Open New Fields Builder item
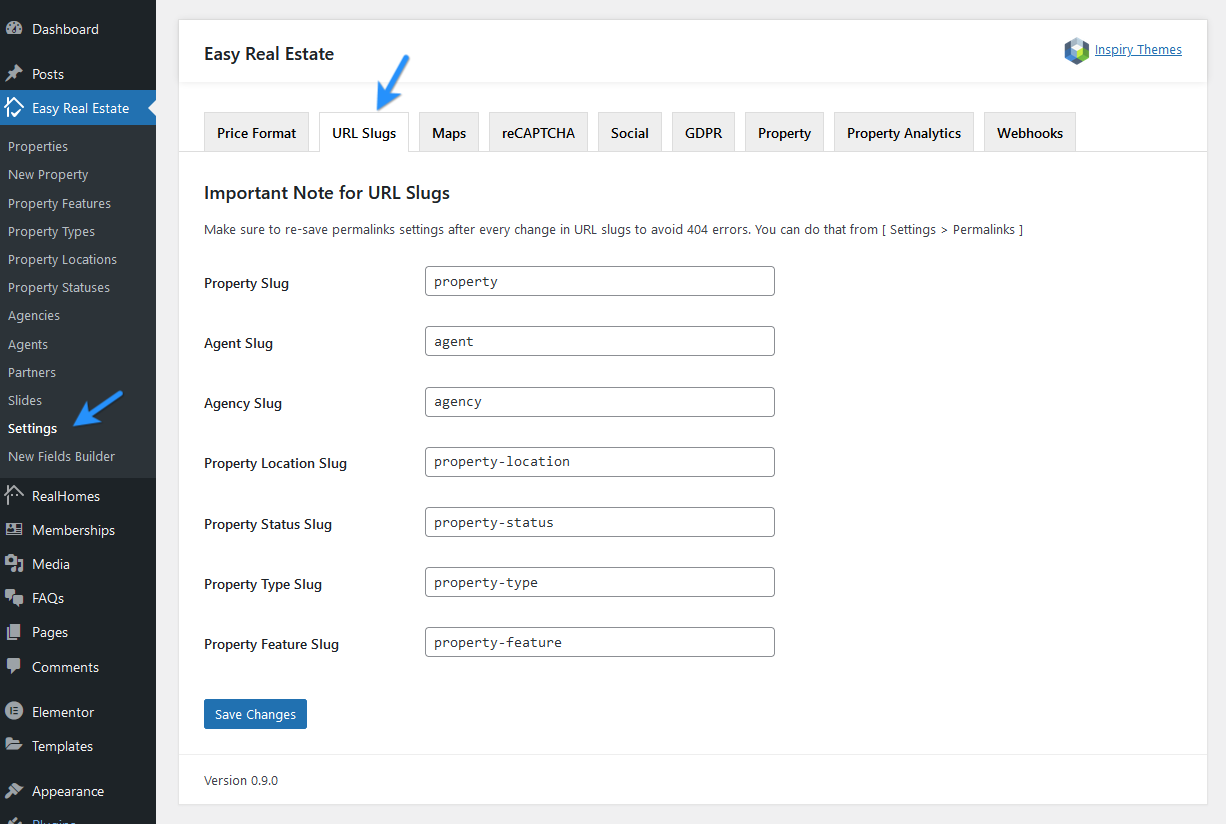Viewport: 1226px width, 824px height. coord(61,456)
